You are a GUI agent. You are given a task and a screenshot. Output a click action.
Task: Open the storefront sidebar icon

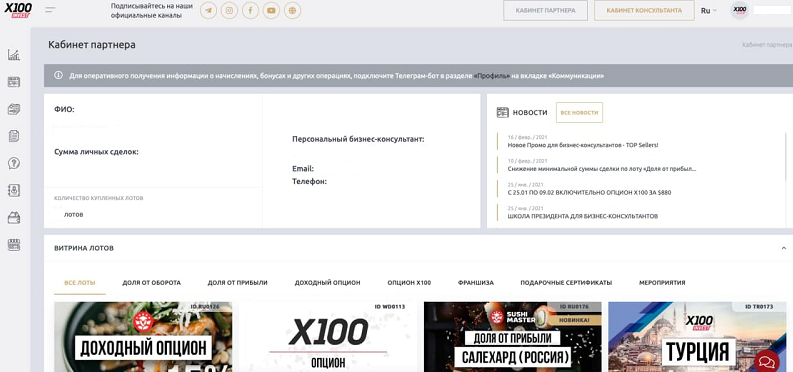[x=14, y=245]
